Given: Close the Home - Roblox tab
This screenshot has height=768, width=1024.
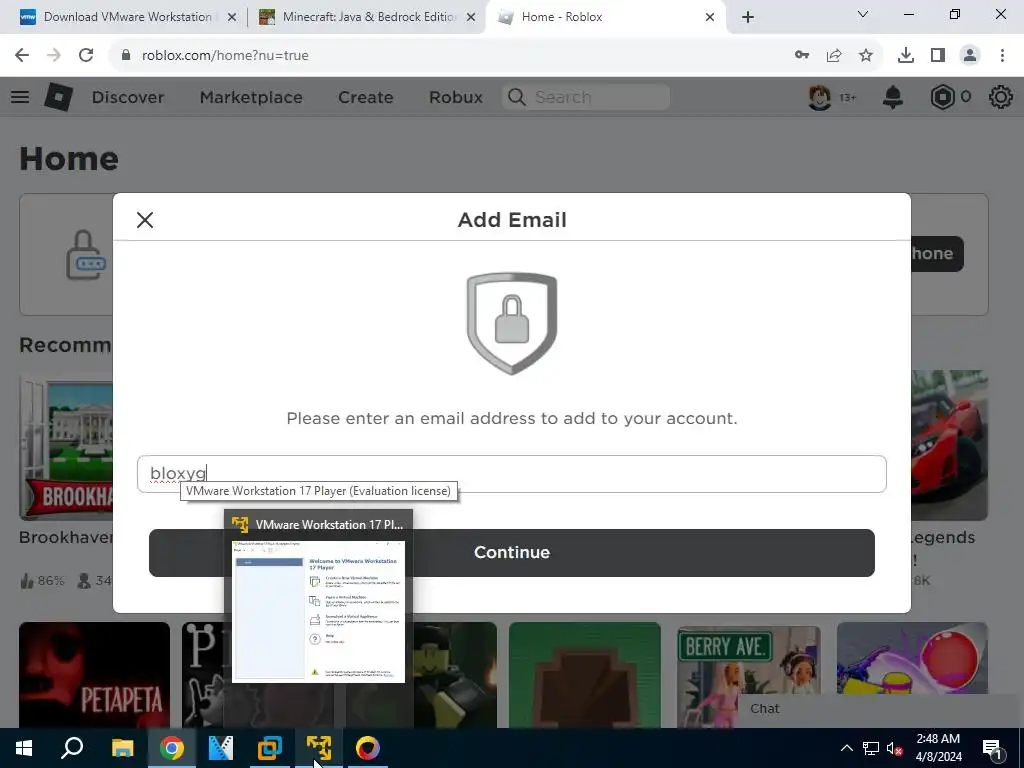Looking at the screenshot, I should [x=710, y=17].
